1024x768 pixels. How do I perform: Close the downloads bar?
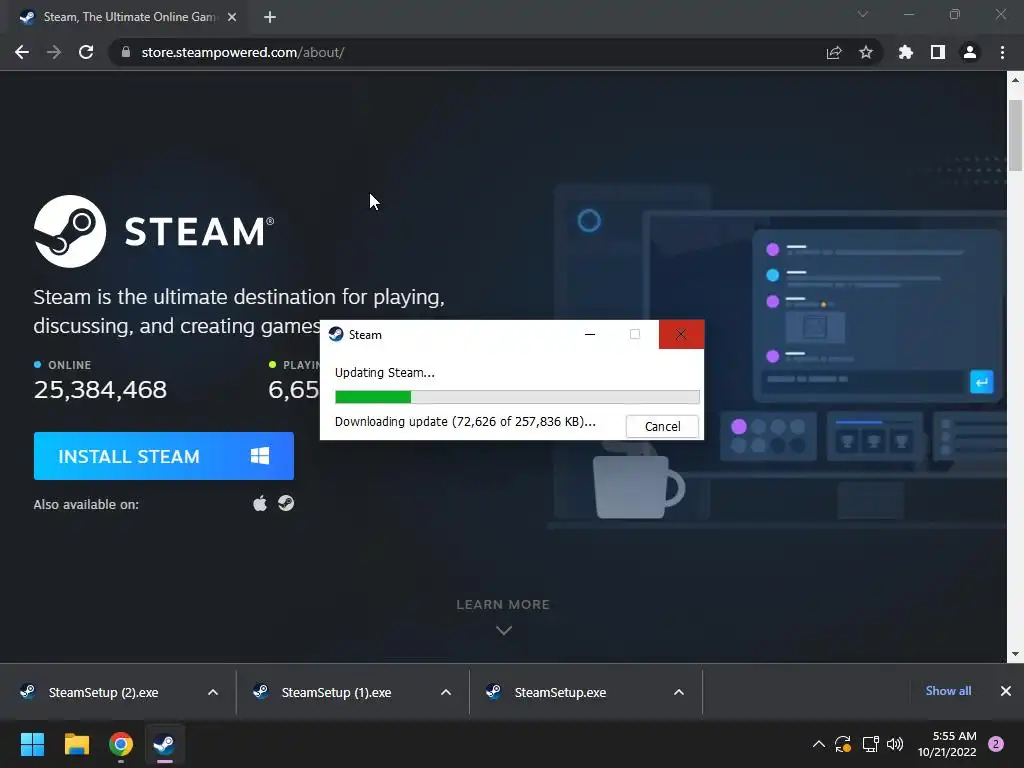[x=1006, y=691]
